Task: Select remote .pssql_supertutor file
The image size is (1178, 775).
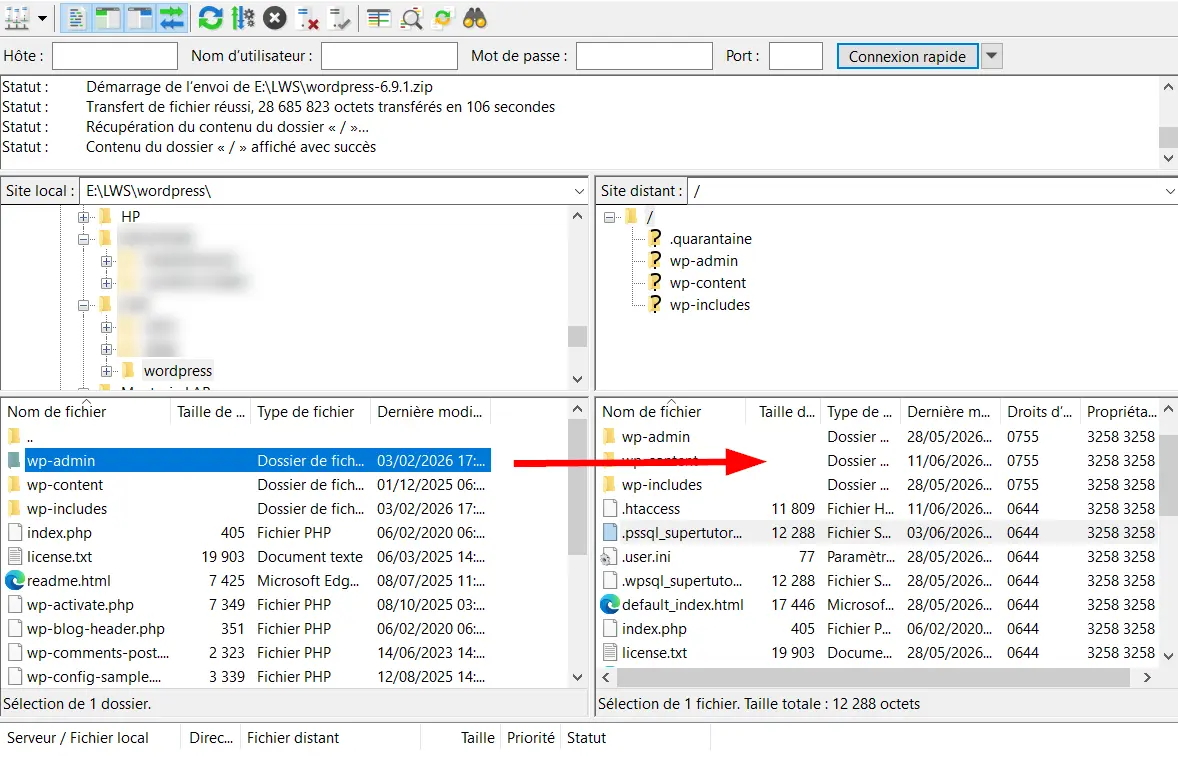Action: [681, 533]
